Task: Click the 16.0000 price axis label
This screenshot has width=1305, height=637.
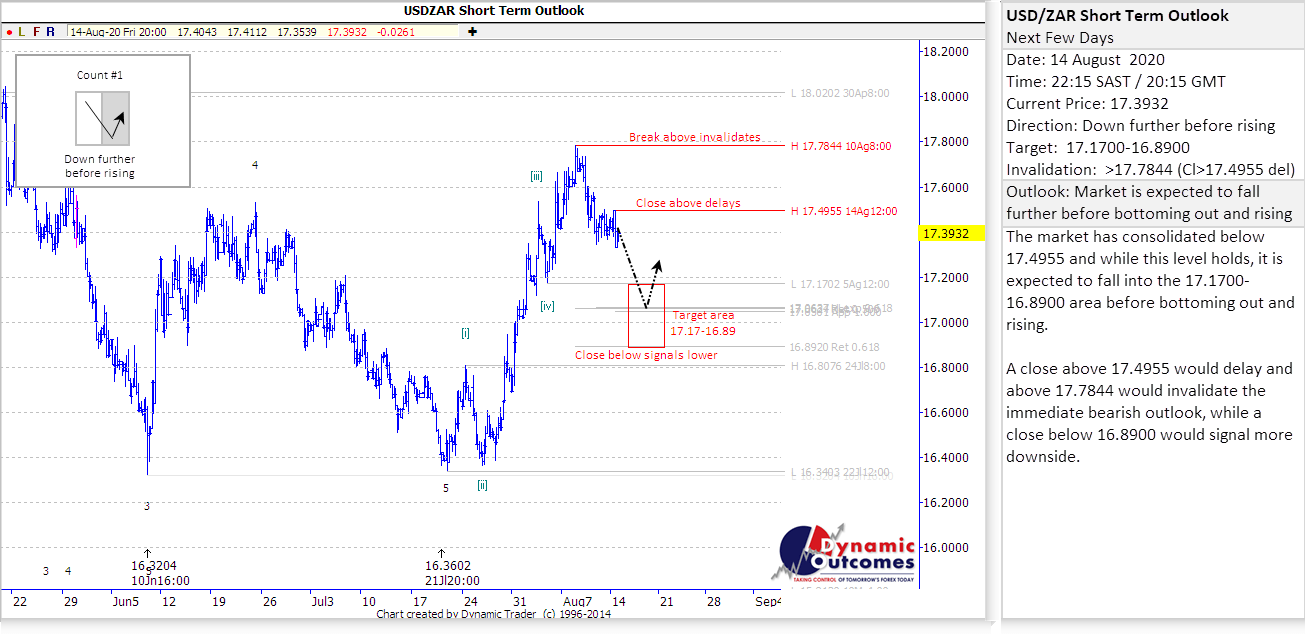Action: 945,548
